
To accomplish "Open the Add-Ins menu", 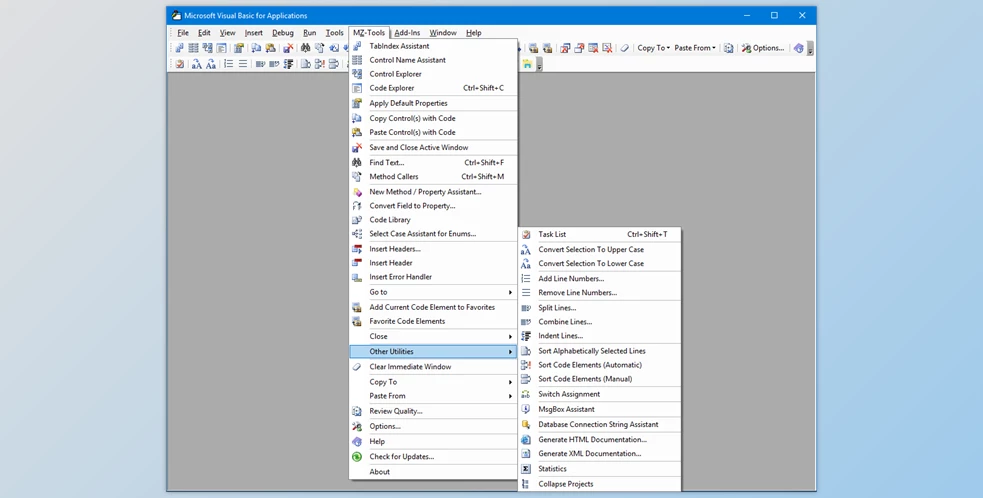I will [407, 33].
